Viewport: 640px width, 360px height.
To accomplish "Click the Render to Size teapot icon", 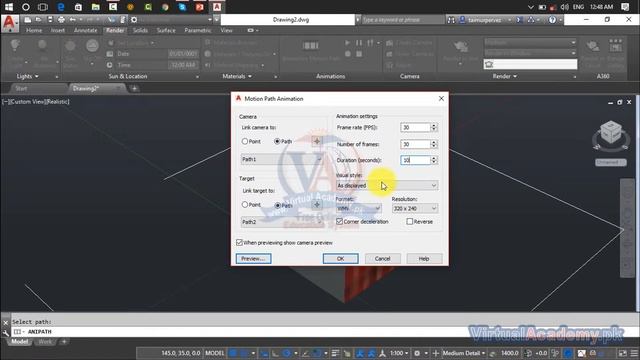I will click(x=460, y=47).
